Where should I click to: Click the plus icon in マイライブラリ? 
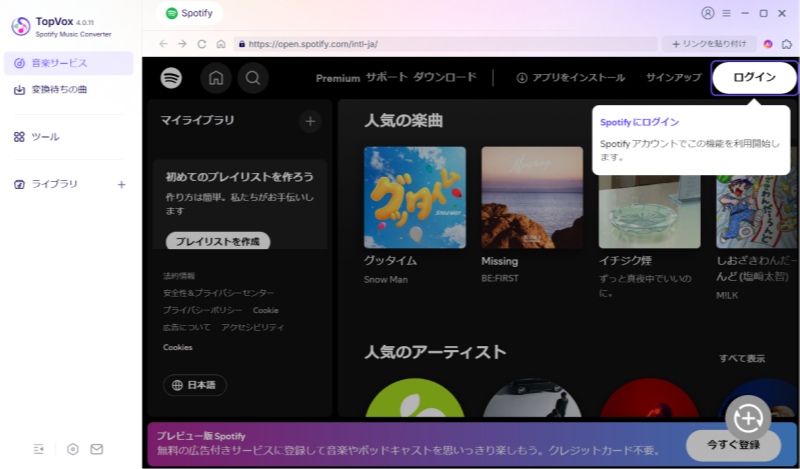[310, 121]
